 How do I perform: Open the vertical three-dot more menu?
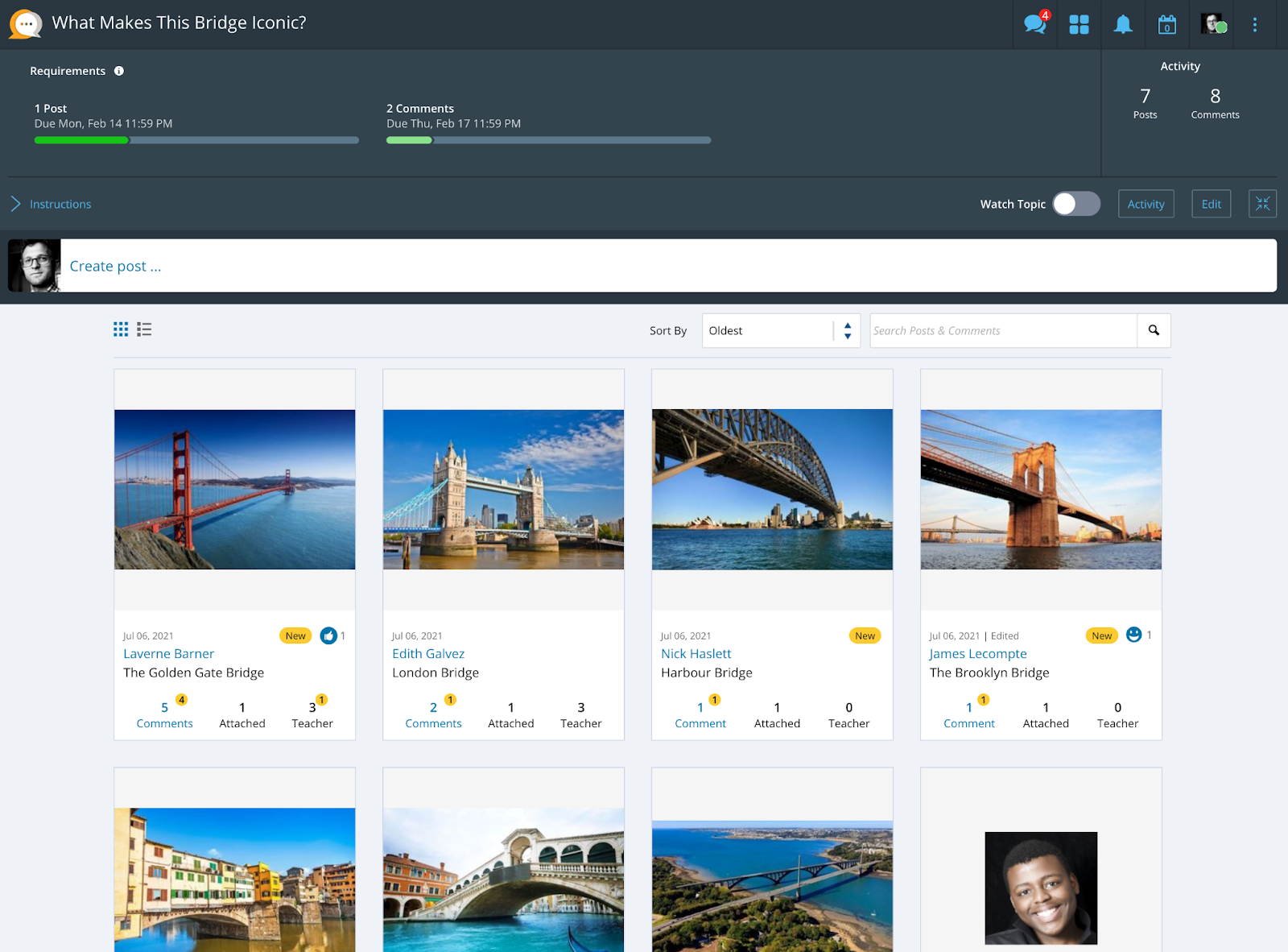click(1254, 25)
